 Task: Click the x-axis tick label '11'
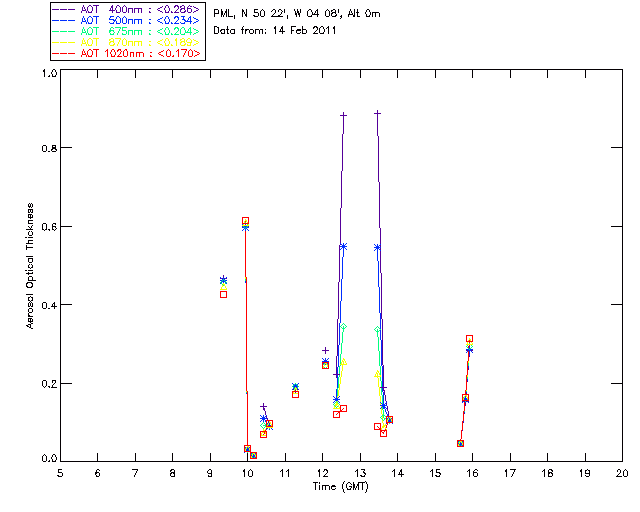(285, 473)
